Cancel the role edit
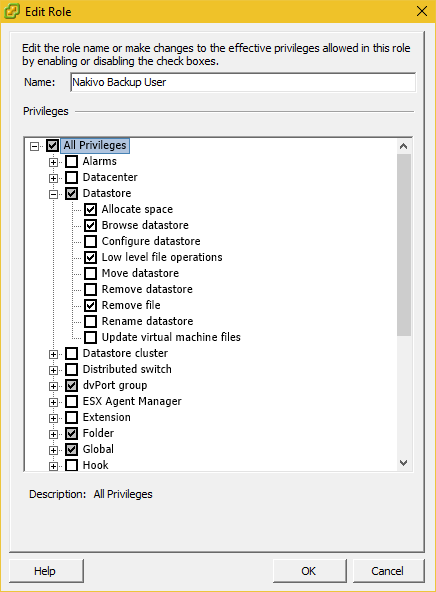 pyautogui.click(x=388, y=571)
